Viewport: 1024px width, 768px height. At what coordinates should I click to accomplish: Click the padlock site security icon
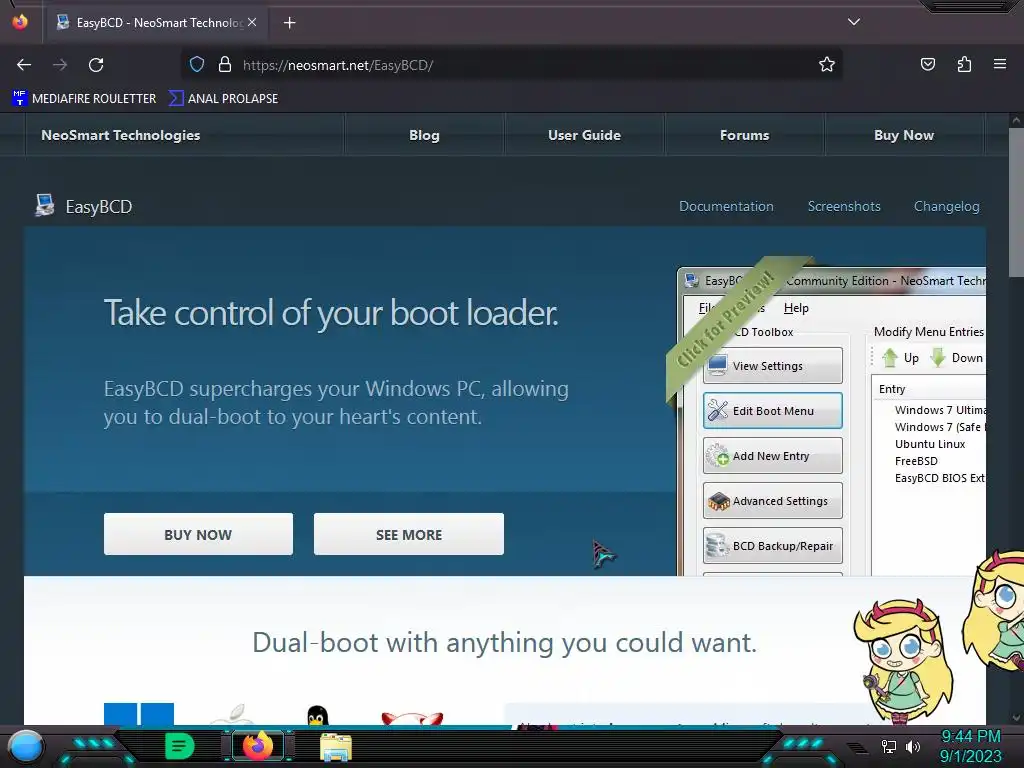tap(225, 65)
